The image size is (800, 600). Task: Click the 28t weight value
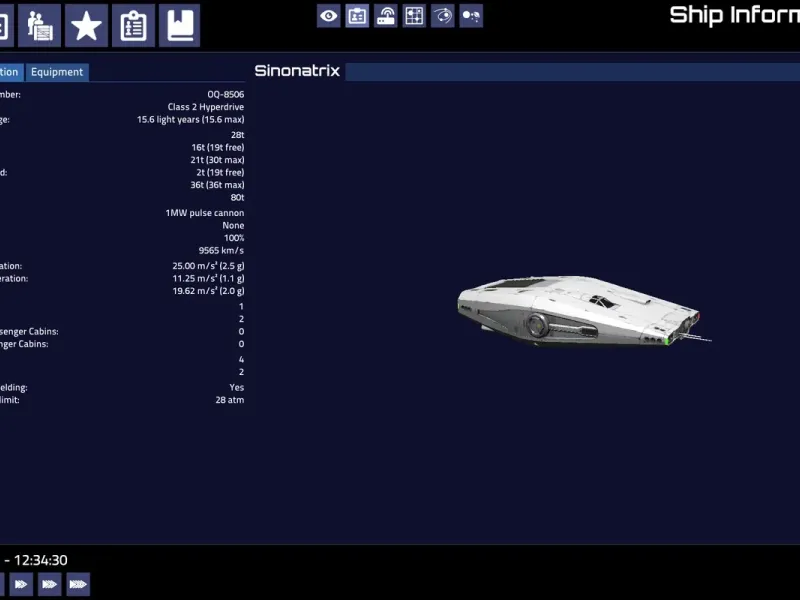237,135
